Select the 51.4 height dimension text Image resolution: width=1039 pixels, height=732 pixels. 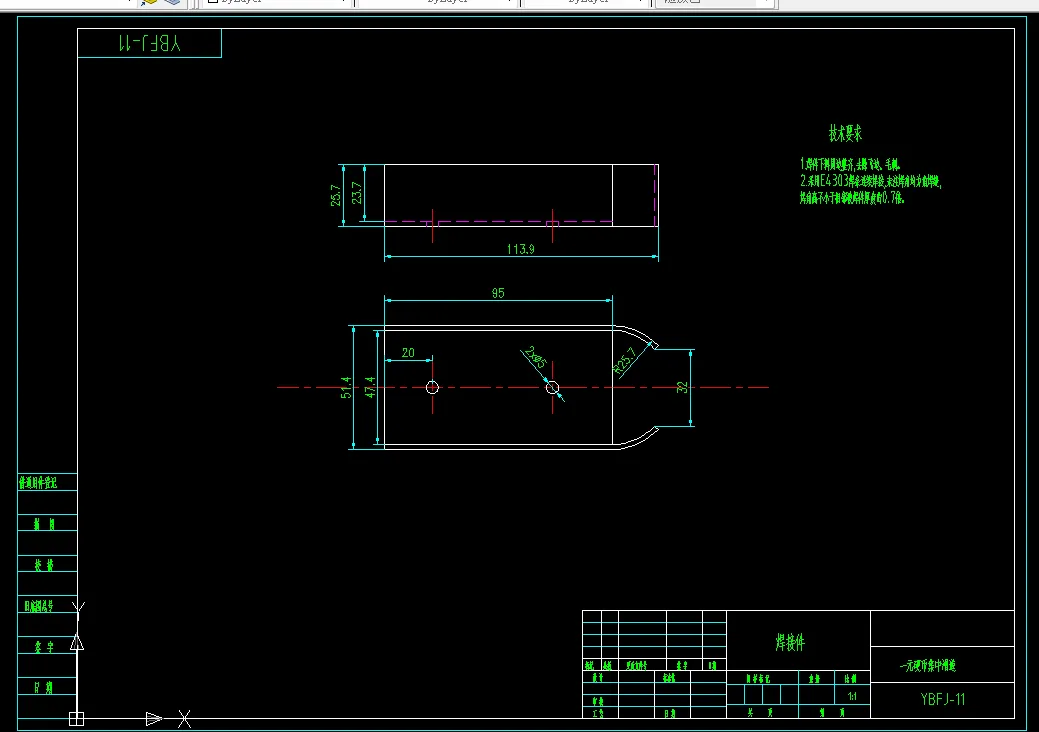click(x=346, y=388)
